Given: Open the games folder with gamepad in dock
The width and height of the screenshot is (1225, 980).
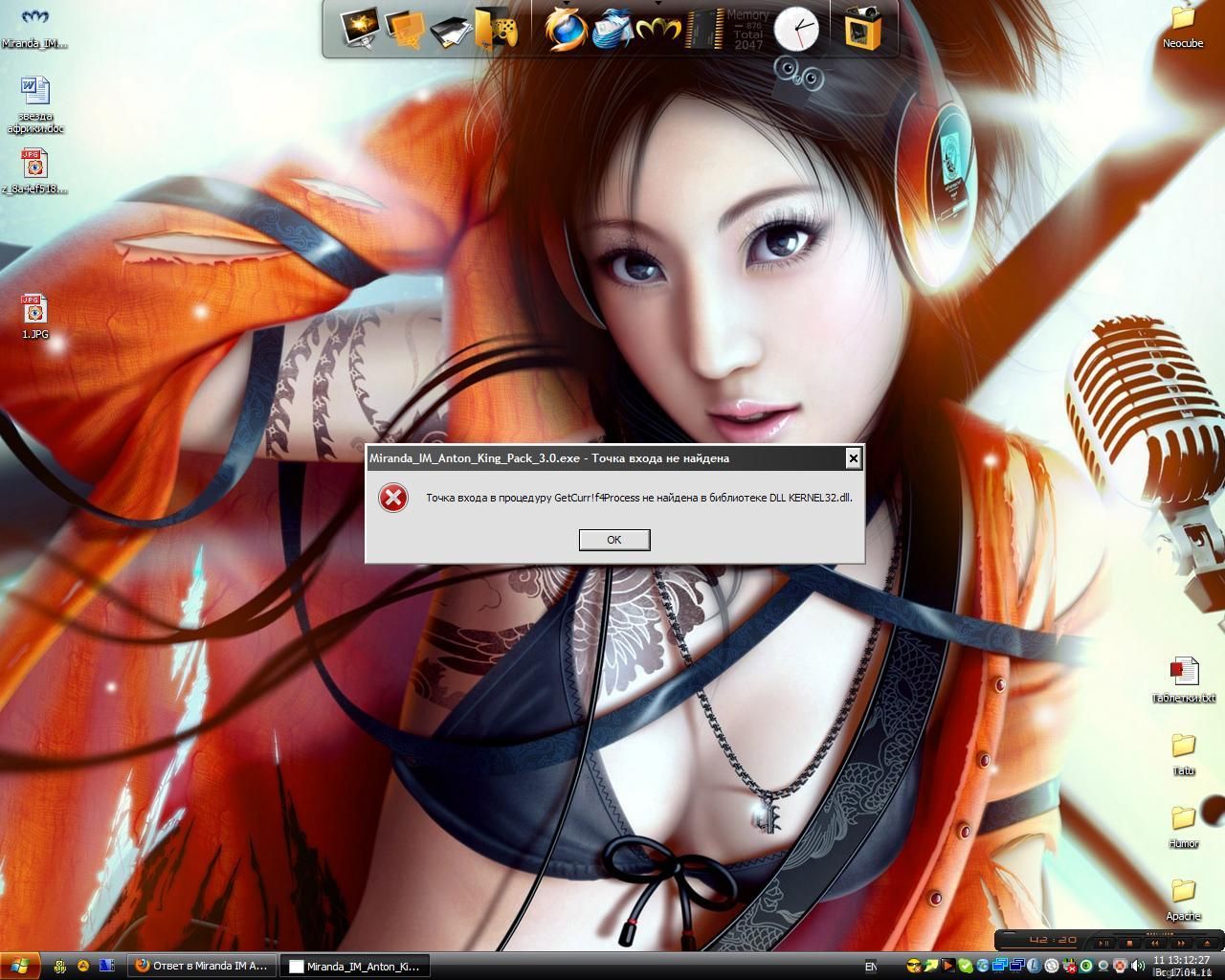Looking at the screenshot, I should (x=498, y=29).
